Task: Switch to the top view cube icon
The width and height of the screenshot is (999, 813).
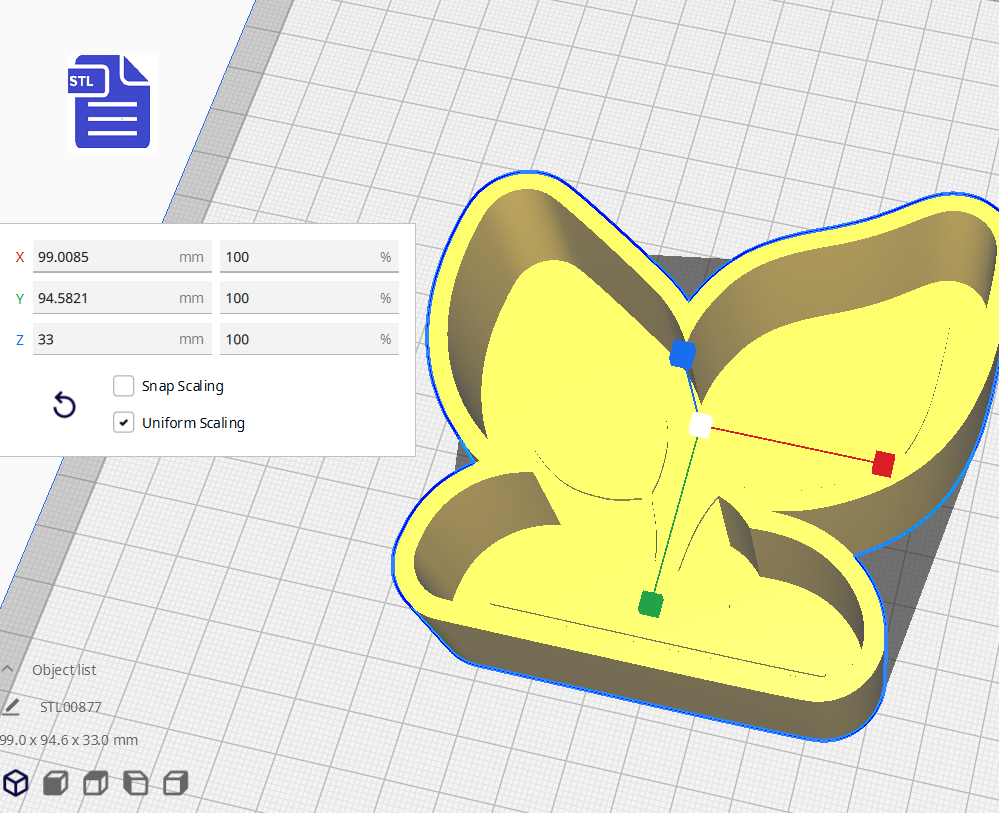Action: [95, 783]
